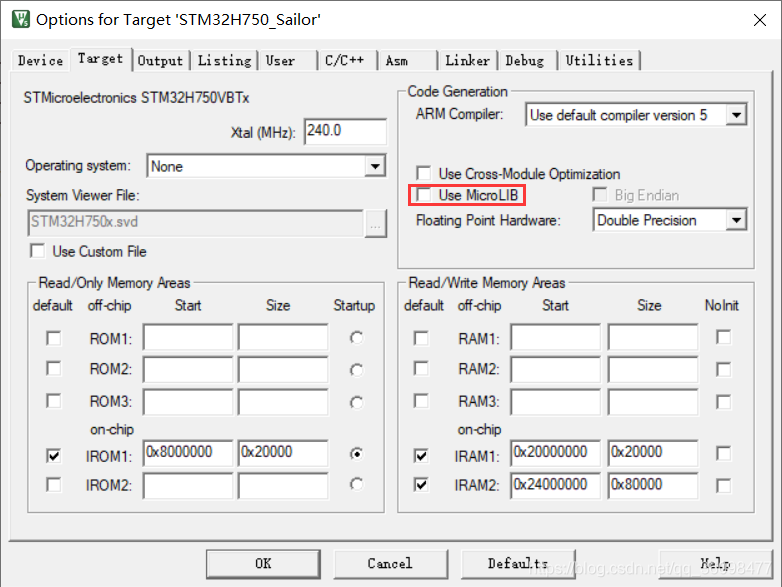Expand the Operating system dropdown
The image size is (782, 587).
click(375, 166)
